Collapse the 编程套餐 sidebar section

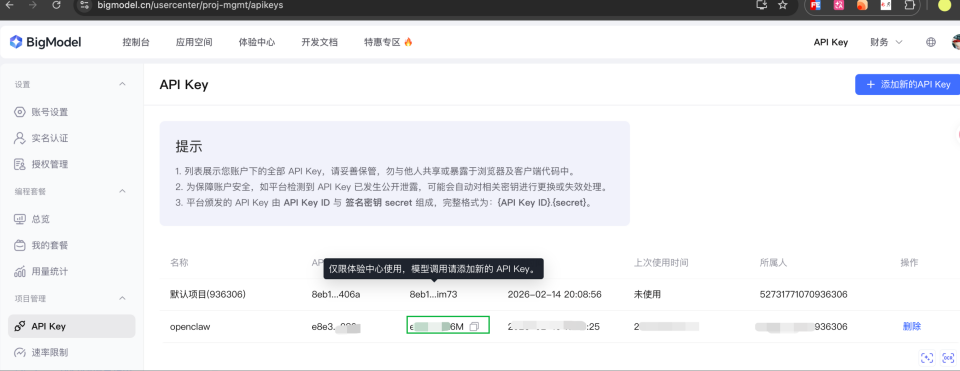coord(122,191)
